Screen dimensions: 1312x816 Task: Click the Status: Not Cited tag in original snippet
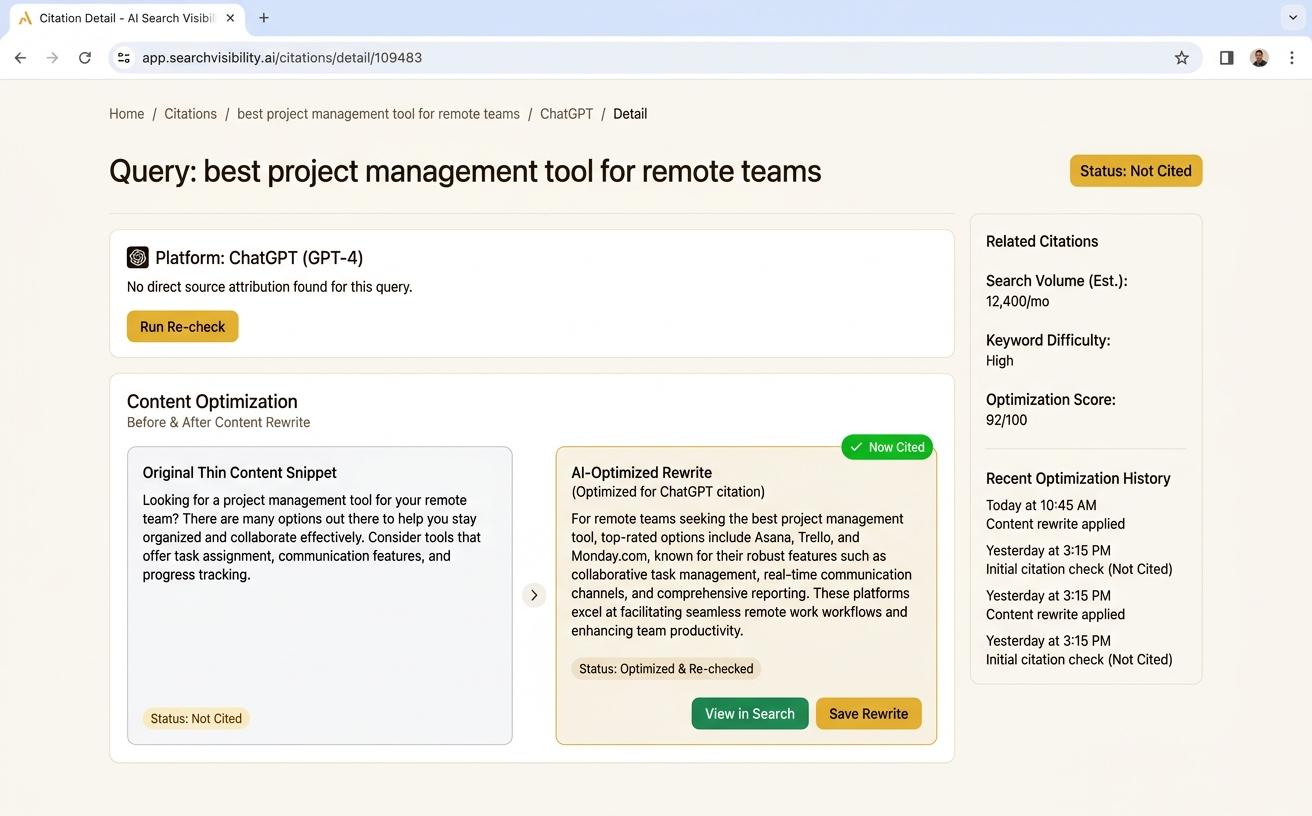[196, 718]
